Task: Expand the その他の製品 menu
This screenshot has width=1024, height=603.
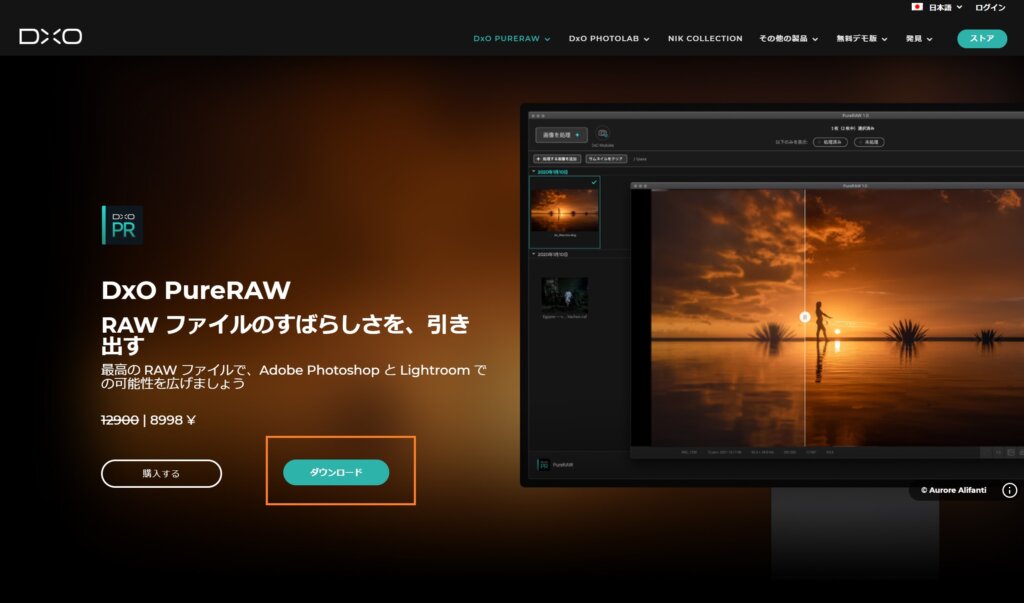Action: click(x=788, y=39)
